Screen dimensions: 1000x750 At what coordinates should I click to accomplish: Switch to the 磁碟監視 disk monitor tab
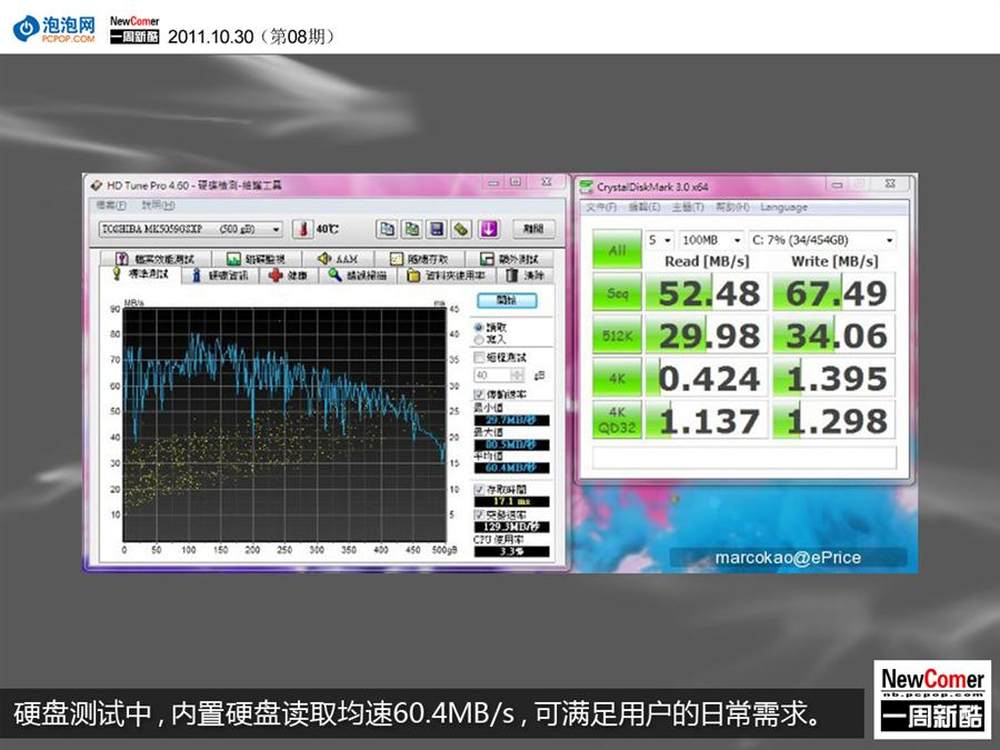[256, 258]
